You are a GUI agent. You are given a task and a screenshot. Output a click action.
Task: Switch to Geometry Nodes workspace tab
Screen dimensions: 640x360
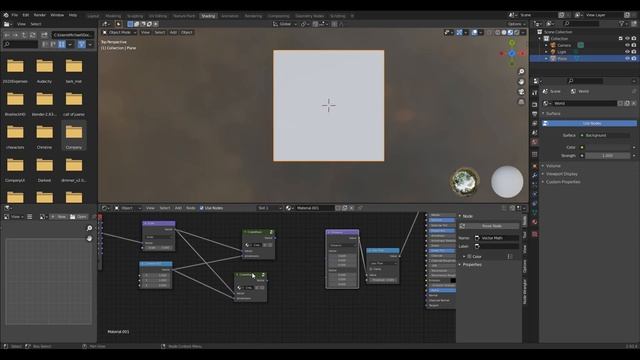310,16
